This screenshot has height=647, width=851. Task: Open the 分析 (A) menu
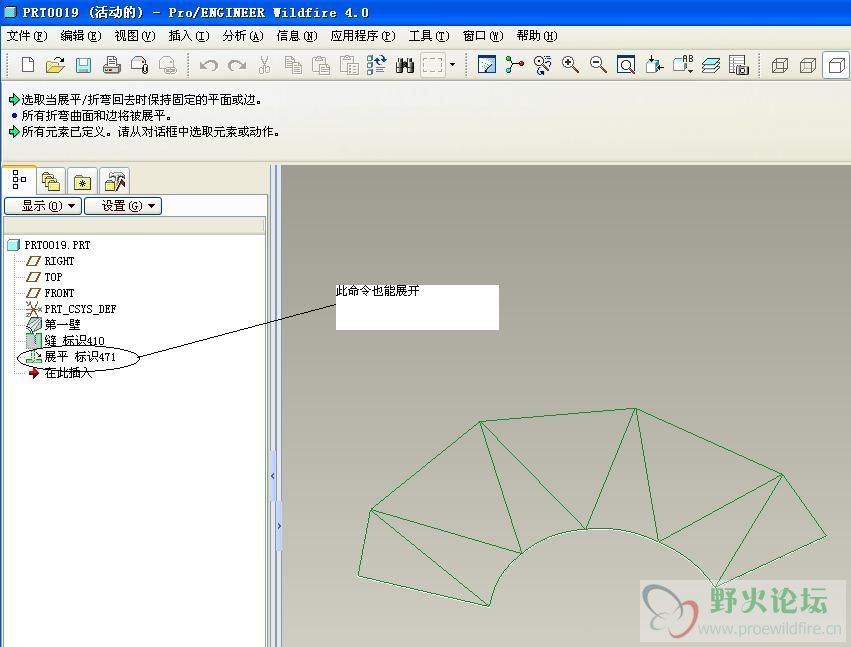[x=243, y=36]
